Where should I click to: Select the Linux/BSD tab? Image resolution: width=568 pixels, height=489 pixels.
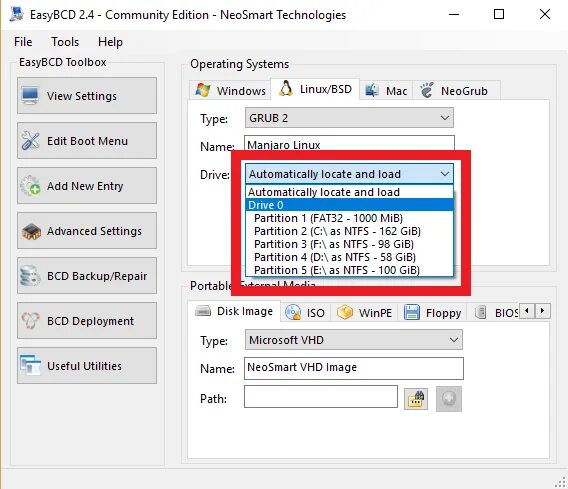pos(315,89)
